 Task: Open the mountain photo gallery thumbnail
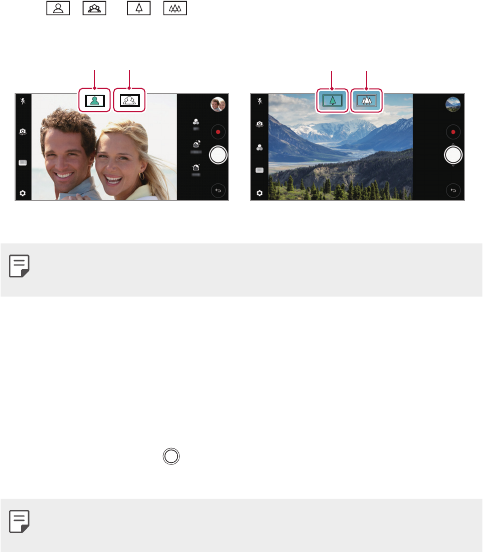[x=453, y=105]
